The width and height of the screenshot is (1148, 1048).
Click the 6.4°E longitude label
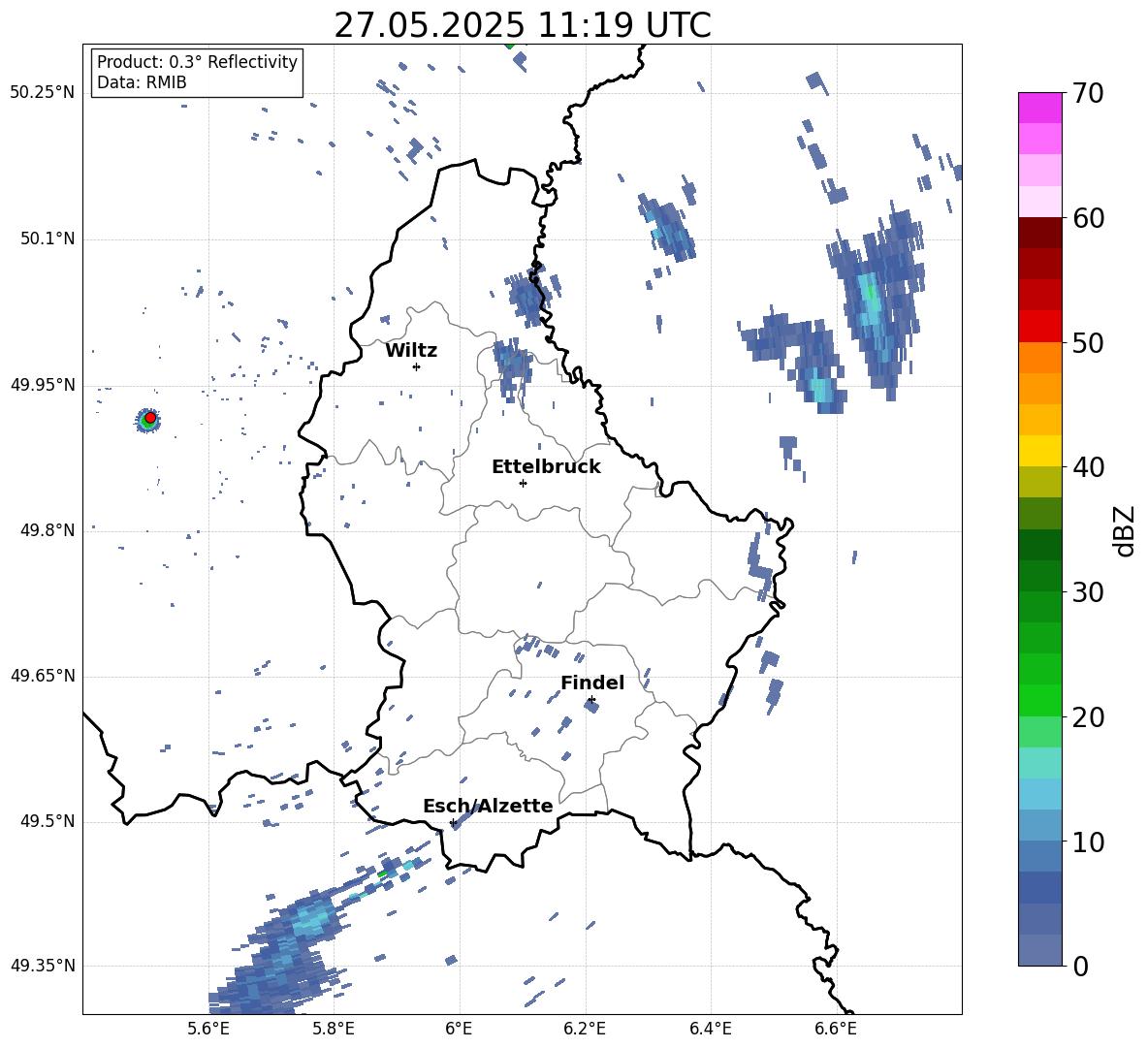710,1029
